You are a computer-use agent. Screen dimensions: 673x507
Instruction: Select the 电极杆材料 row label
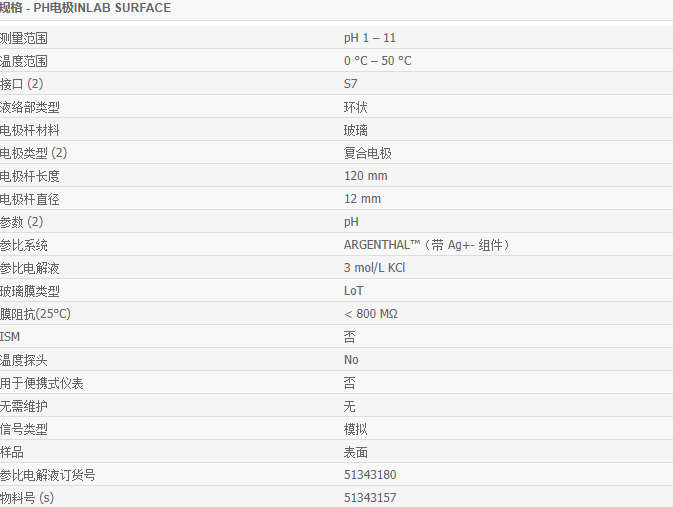[30, 130]
